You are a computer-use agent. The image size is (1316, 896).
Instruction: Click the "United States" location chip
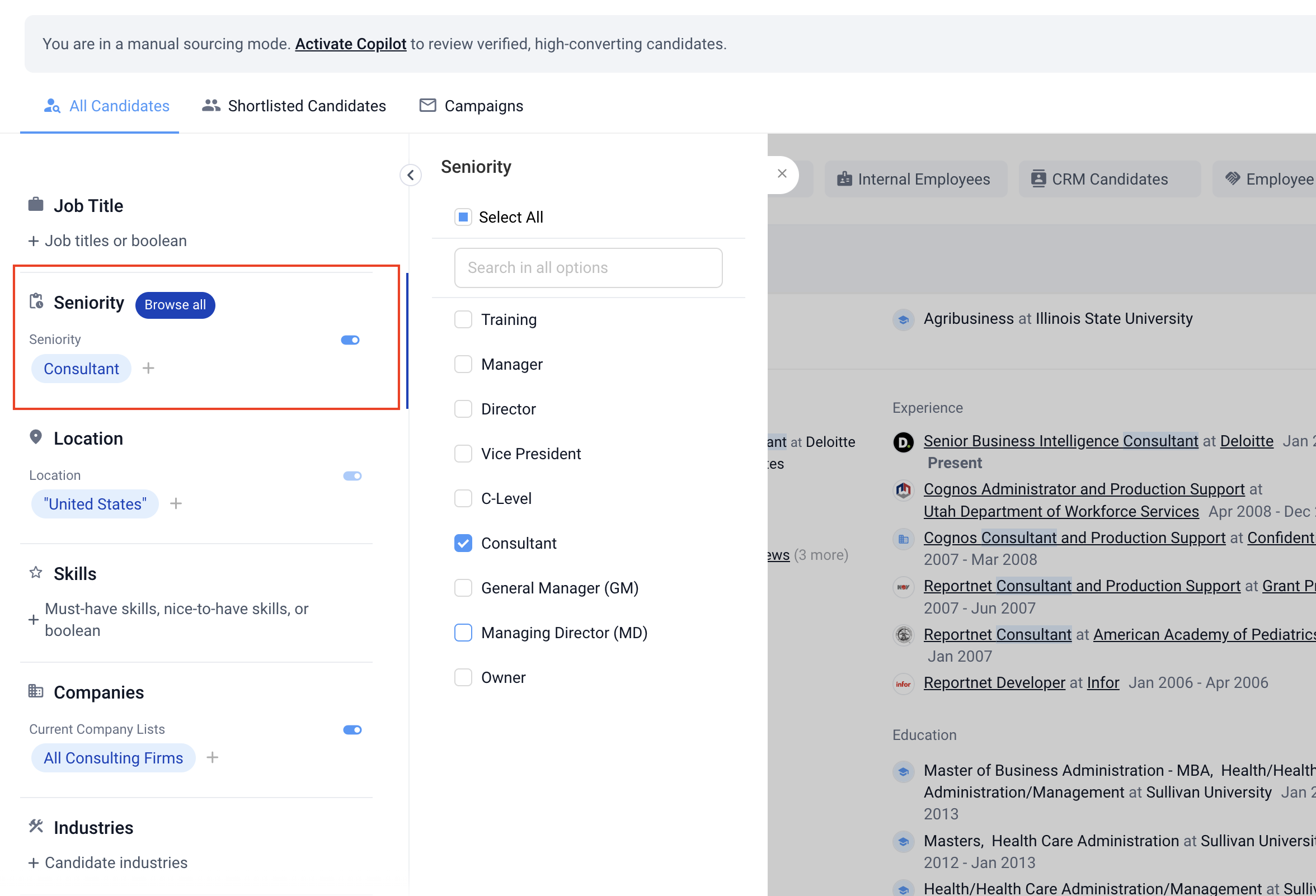95,504
